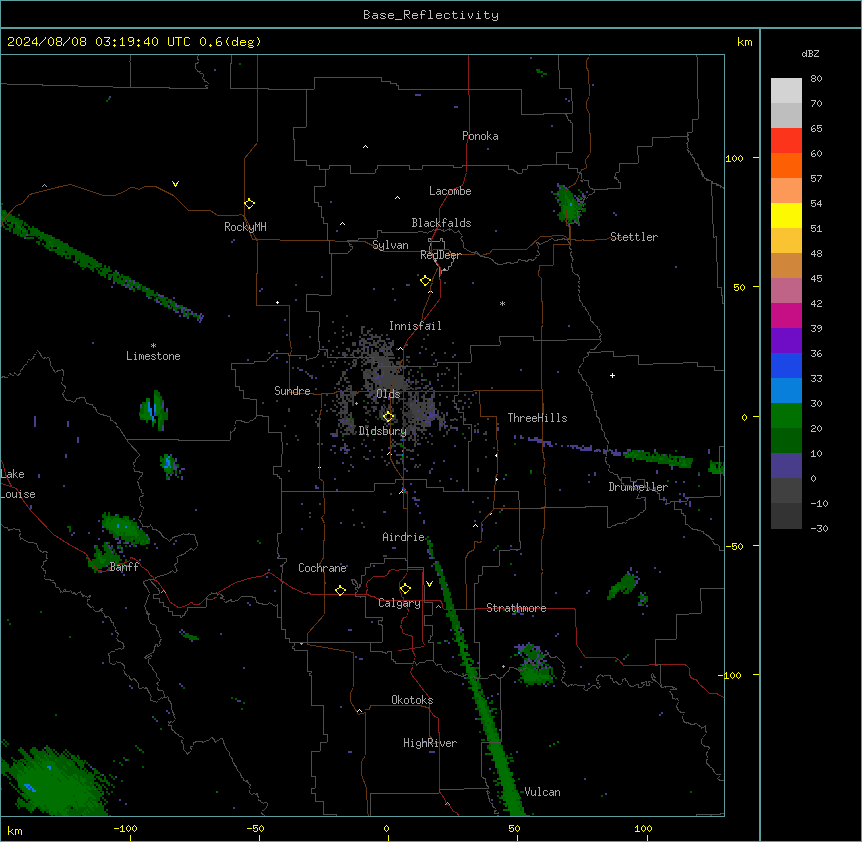Click the Sundre label

[x=292, y=391]
